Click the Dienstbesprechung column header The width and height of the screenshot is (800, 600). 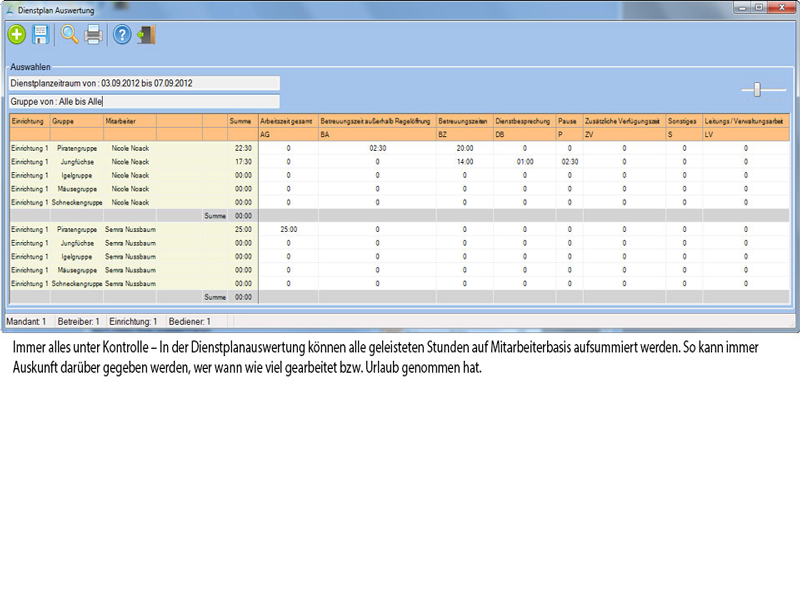(x=524, y=120)
